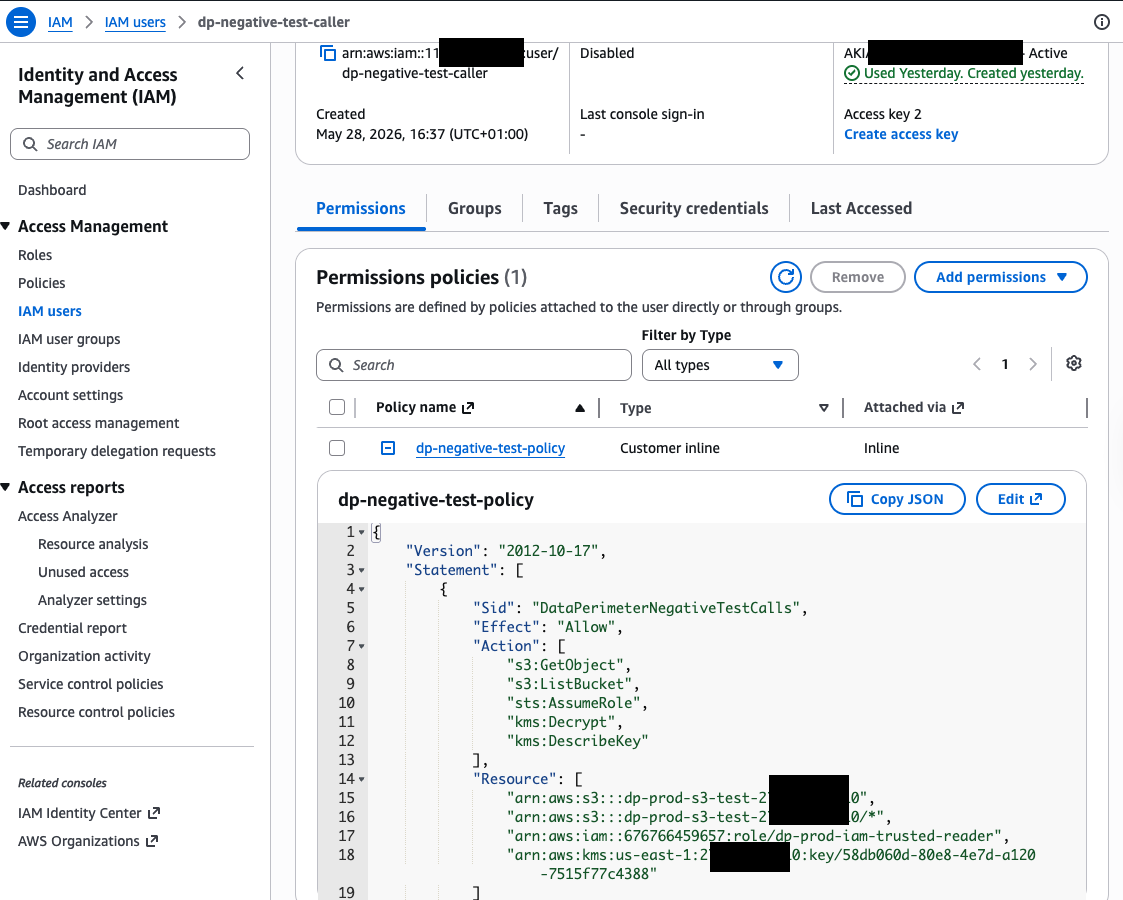This screenshot has width=1123, height=900.
Task: Open table preferences gear icon
Action: pyautogui.click(x=1073, y=364)
